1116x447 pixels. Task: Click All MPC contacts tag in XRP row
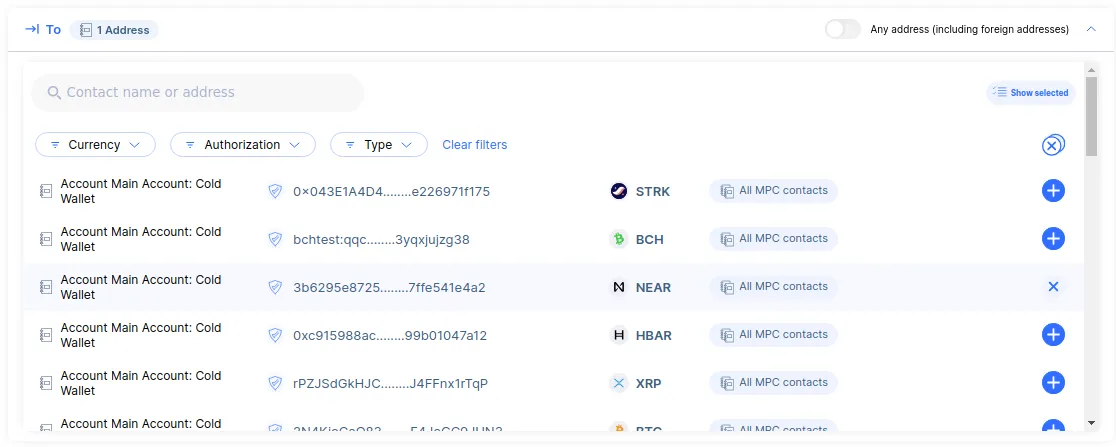(x=773, y=383)
